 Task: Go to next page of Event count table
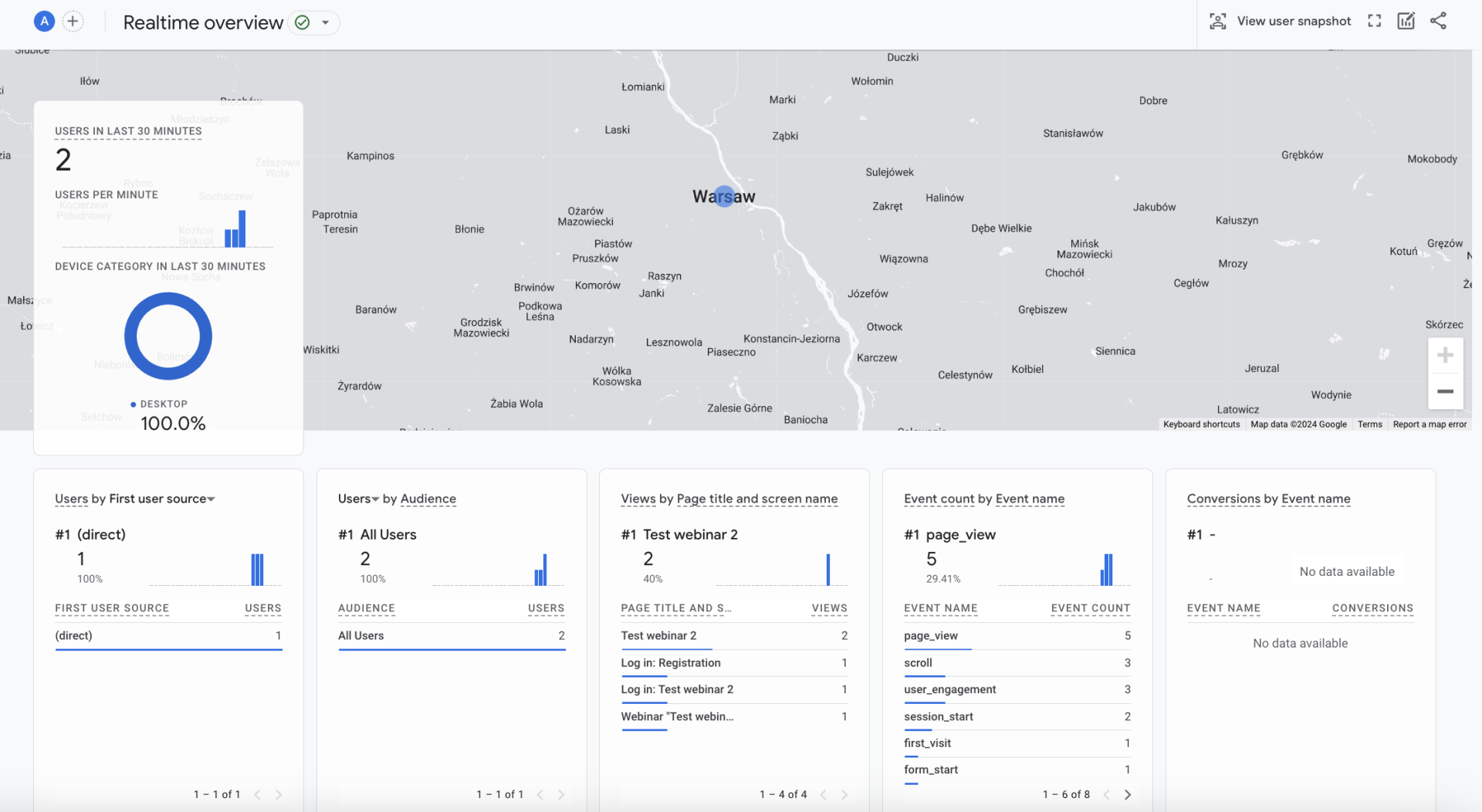pos(1128,794)
